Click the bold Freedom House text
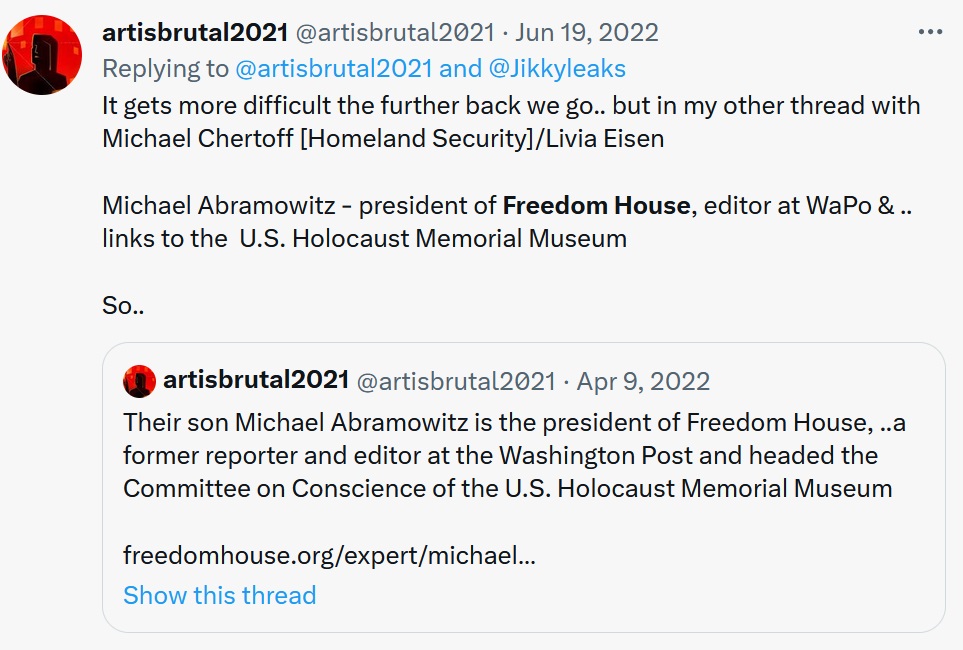 [596, 206]
